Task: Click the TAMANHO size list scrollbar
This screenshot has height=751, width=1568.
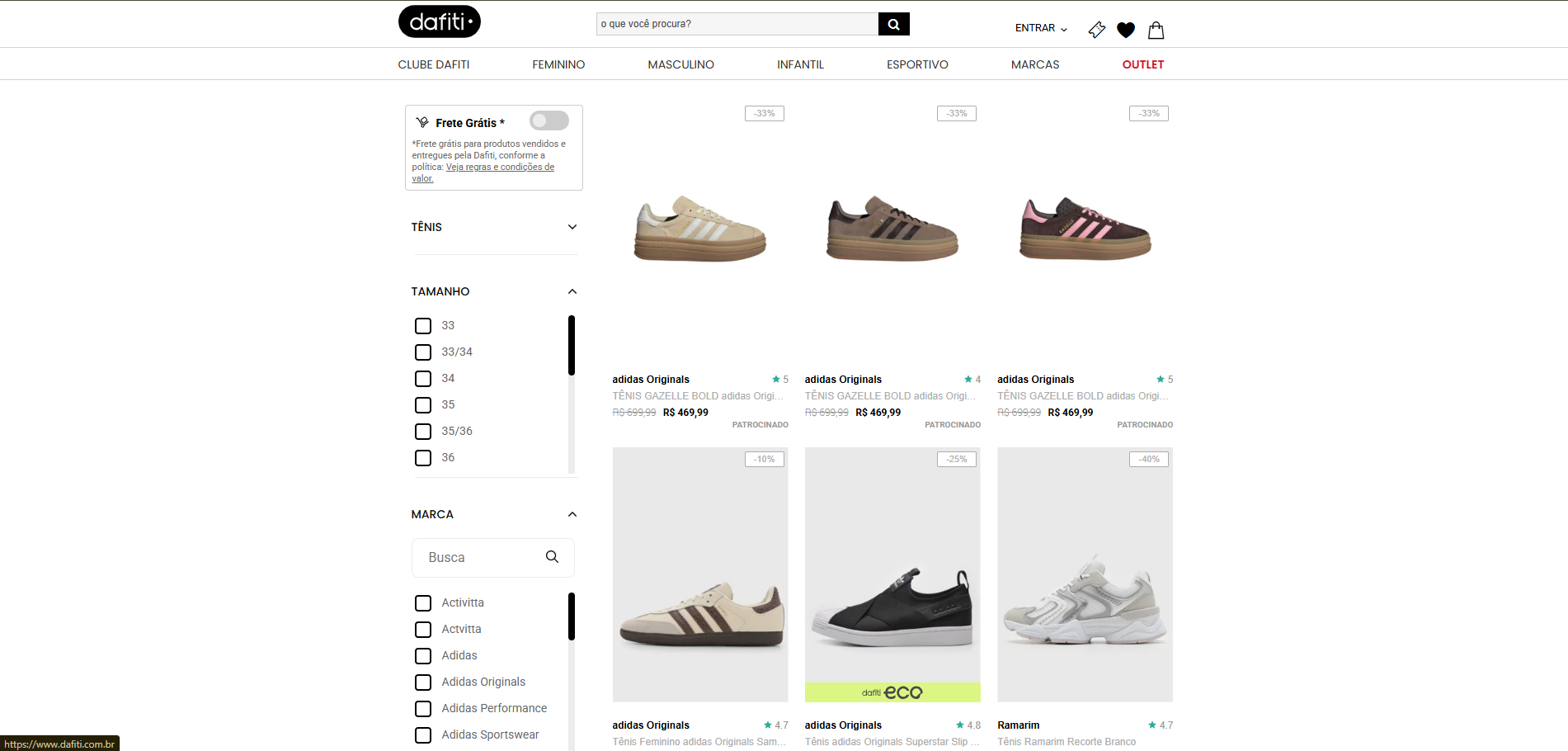Action: (x=572, y=345)
